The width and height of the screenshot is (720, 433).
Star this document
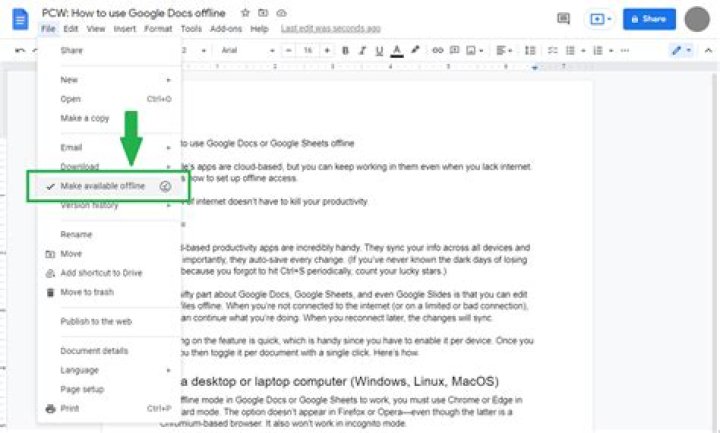(245, 13)
